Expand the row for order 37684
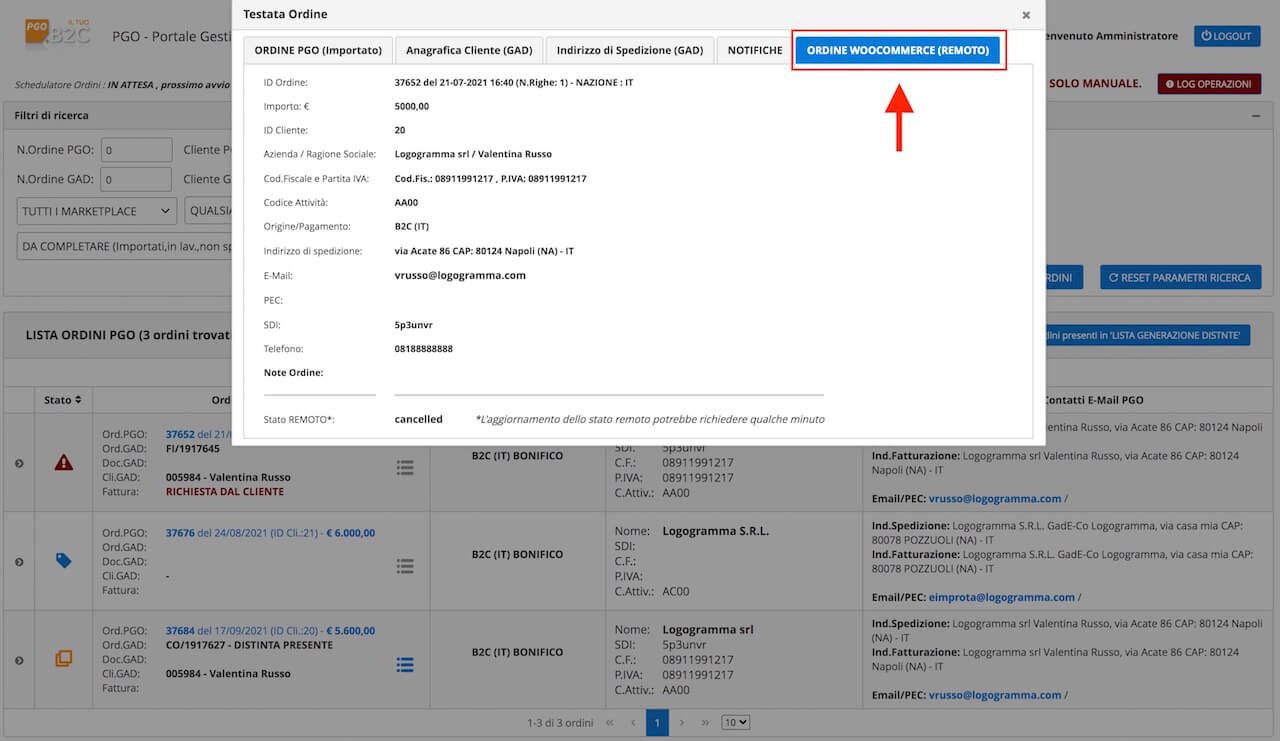The width and height of the screenshot is (1280, 741). pos(19,660)
